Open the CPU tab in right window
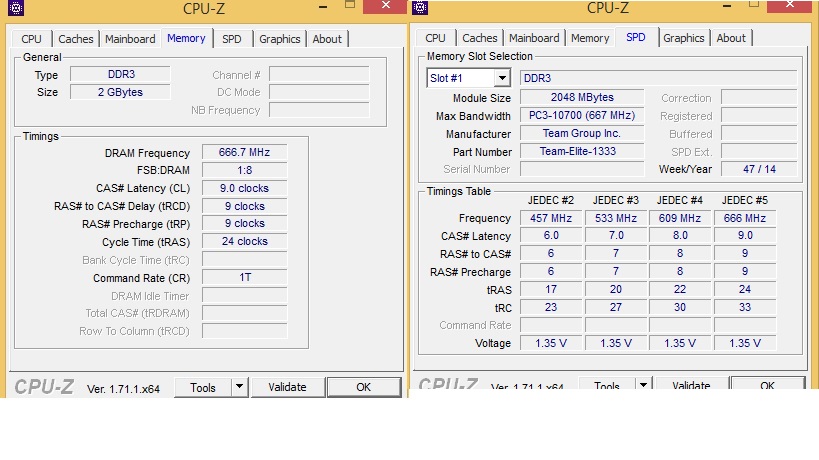This screenshot has height=460, width=819. [435, 38]
